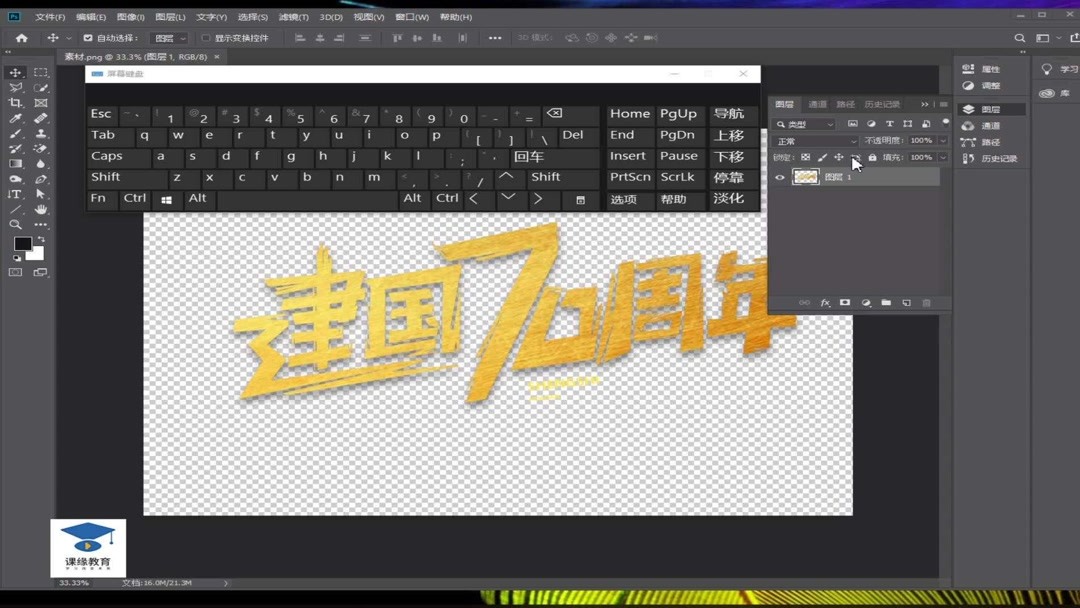Select the Crop tool

click(15, 101)
